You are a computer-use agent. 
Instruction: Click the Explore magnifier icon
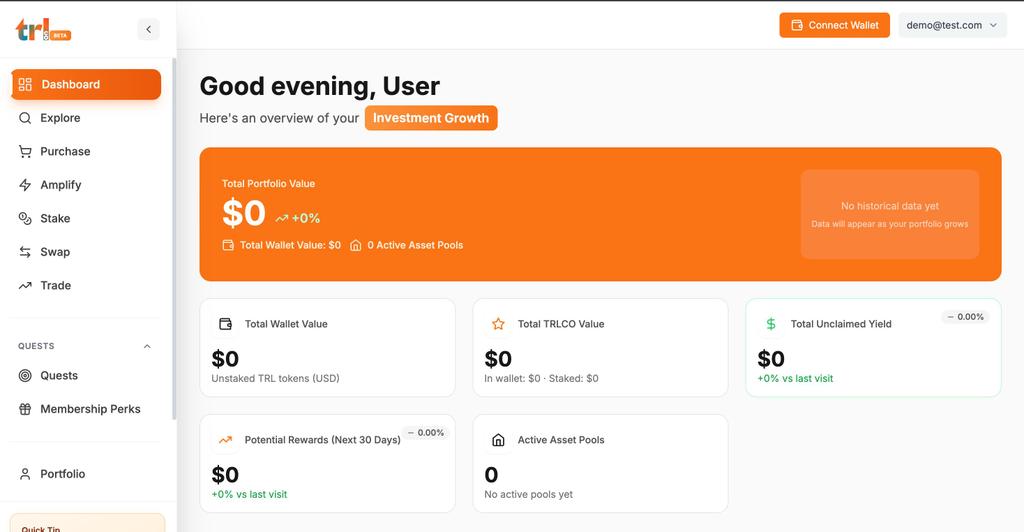coord(25,118)
